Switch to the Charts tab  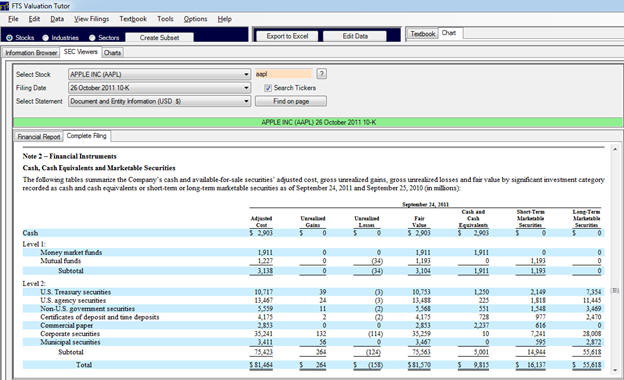click(112, 53)
